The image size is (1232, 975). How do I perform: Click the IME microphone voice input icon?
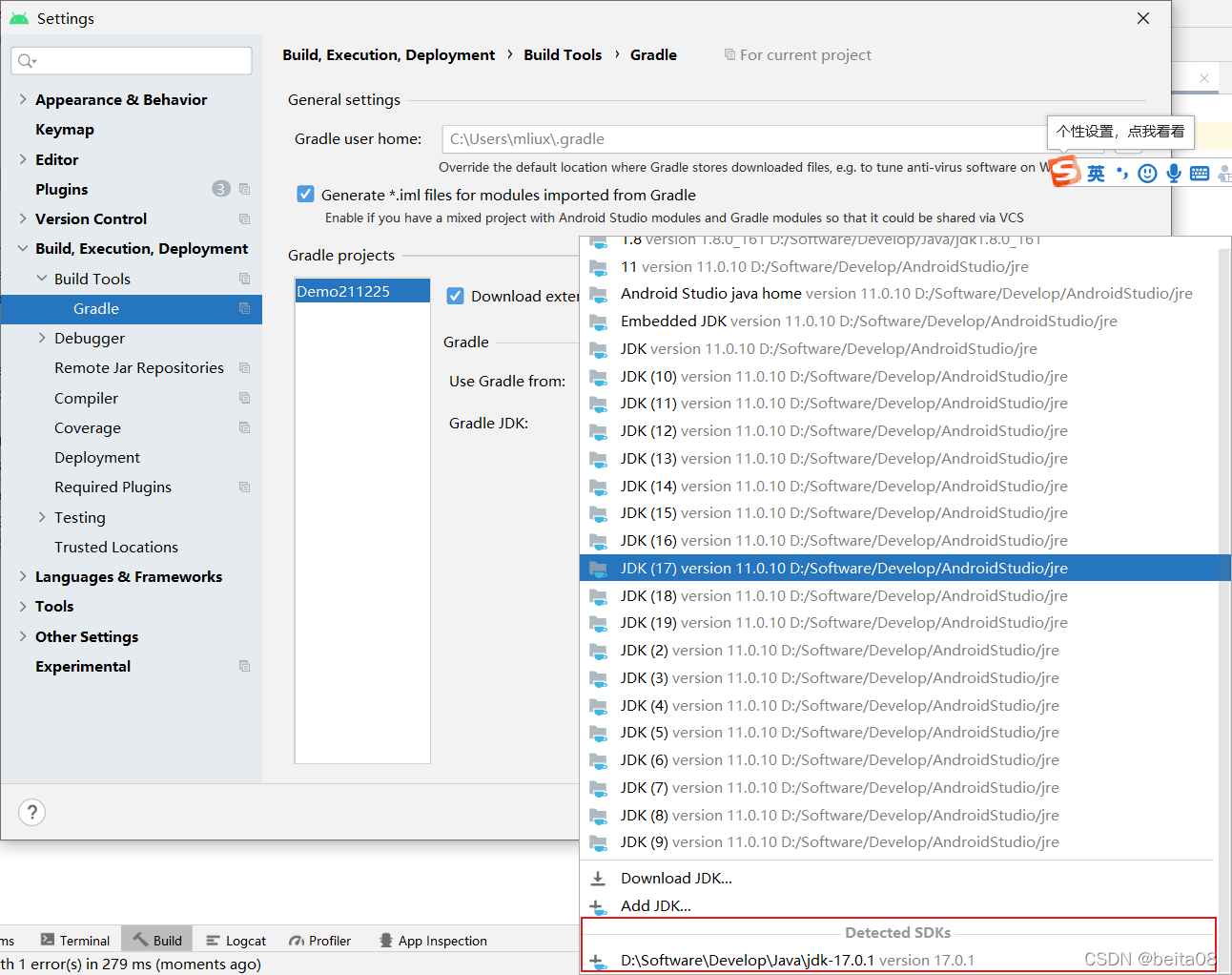(x=1174, y=174)
